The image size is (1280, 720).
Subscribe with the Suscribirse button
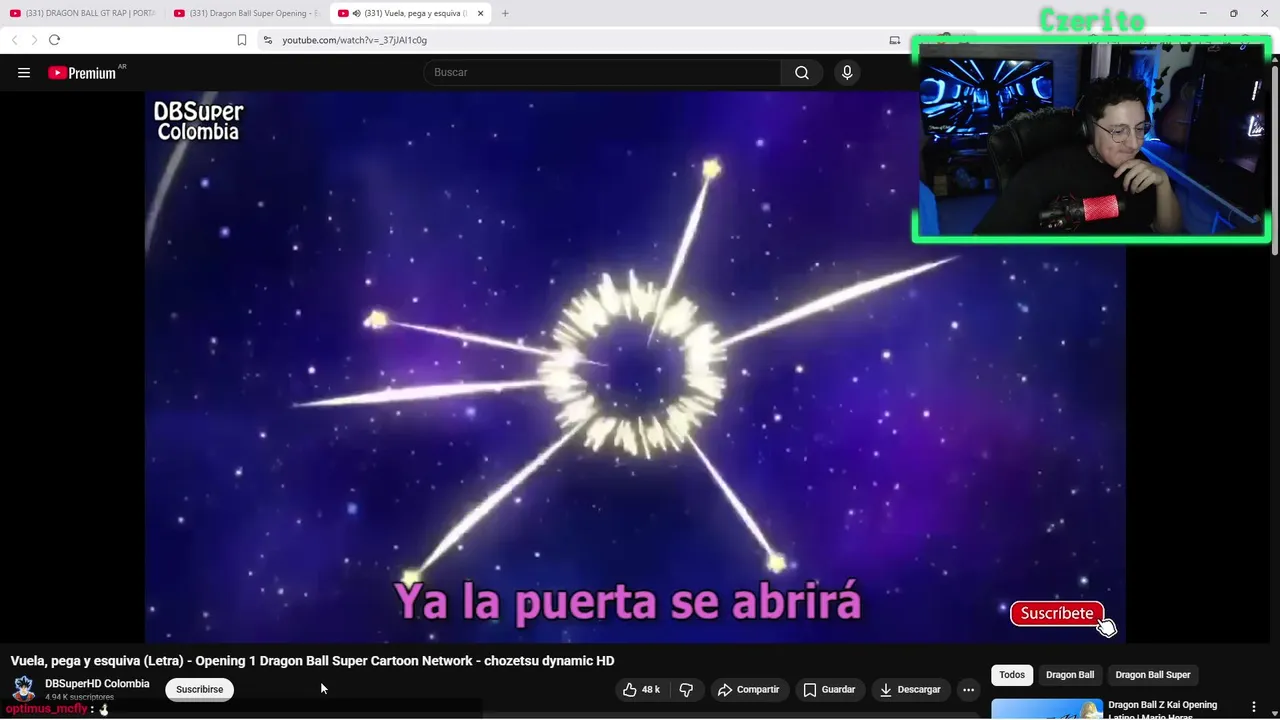(199, 690)
